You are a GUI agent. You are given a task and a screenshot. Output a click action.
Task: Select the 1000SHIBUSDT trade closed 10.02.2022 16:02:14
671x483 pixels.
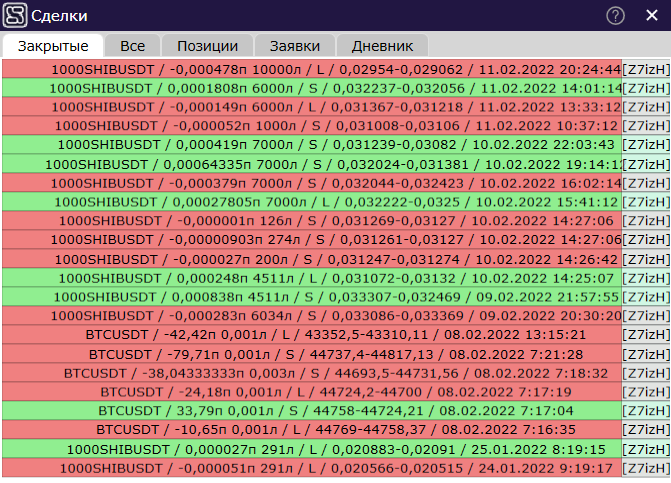click(312, 183)
